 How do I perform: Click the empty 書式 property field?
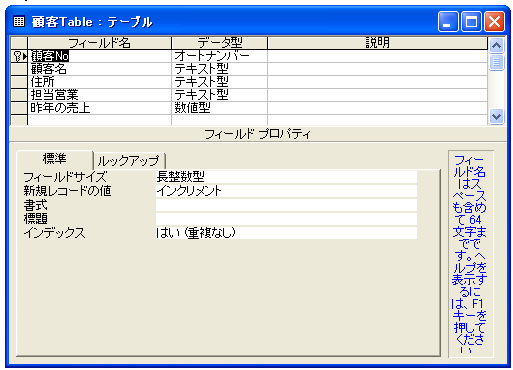pos(286,205)
